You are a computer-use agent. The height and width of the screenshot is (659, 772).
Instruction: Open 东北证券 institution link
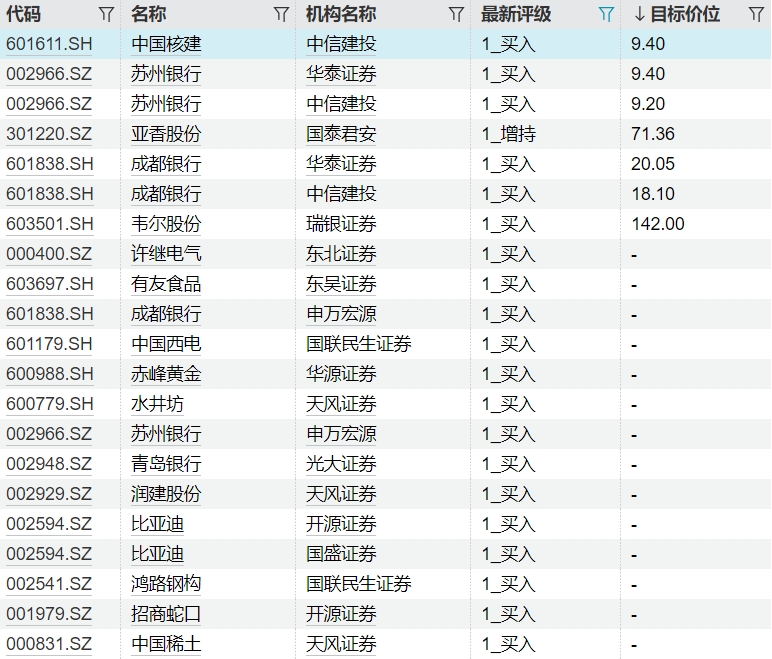click(x=341, y=254)
